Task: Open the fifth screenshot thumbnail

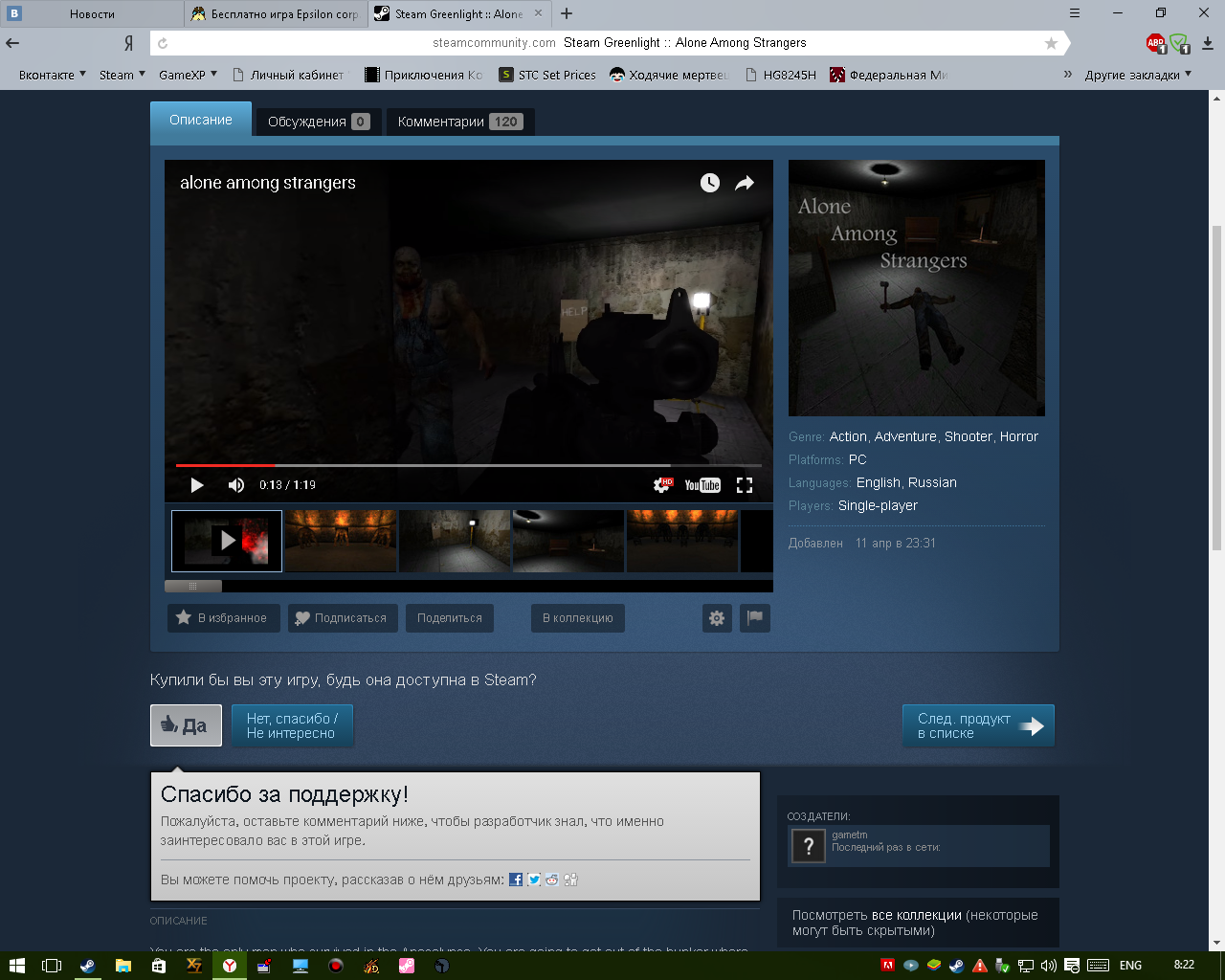Action: [682, 541]
